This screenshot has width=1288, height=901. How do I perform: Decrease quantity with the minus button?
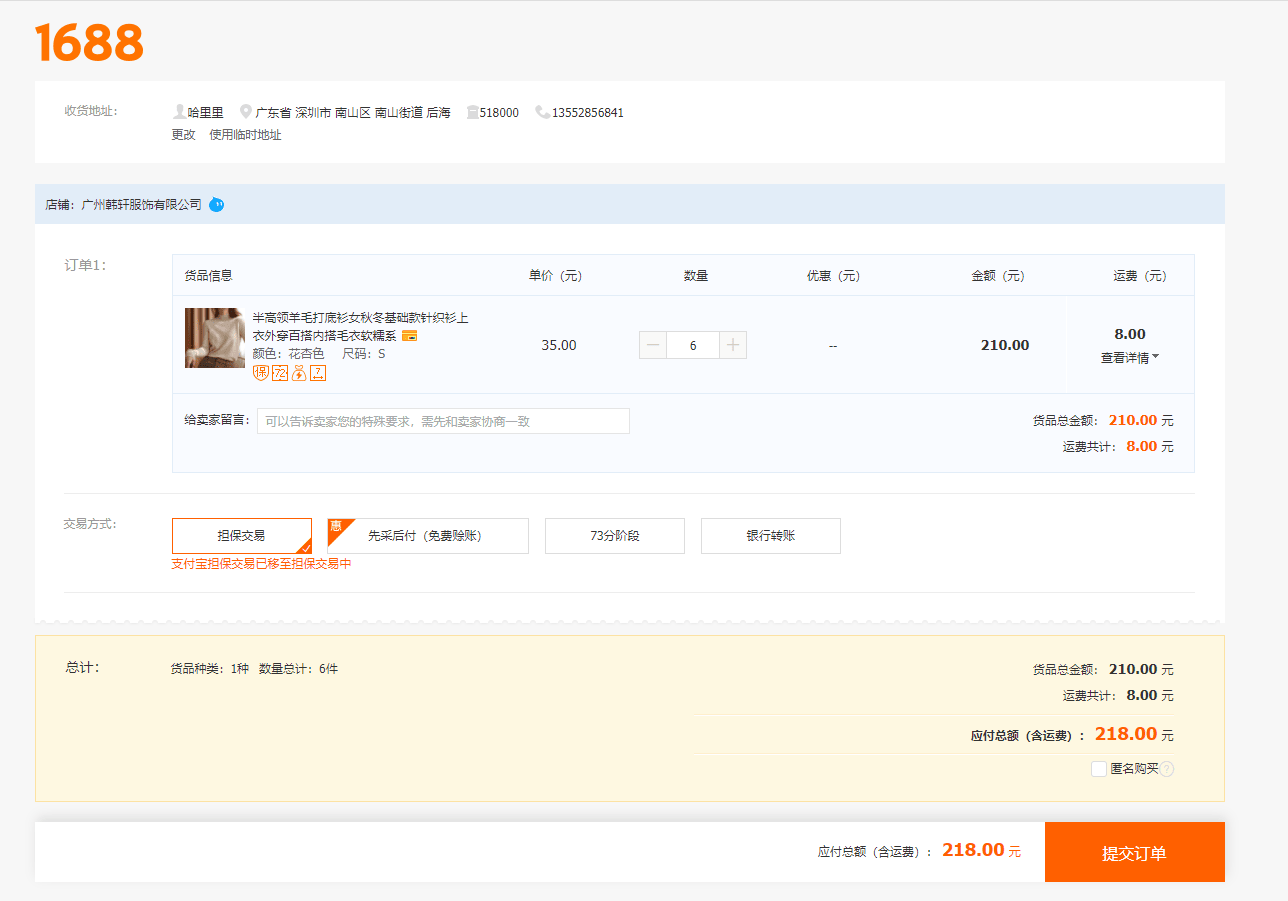[x=653, y=345]
